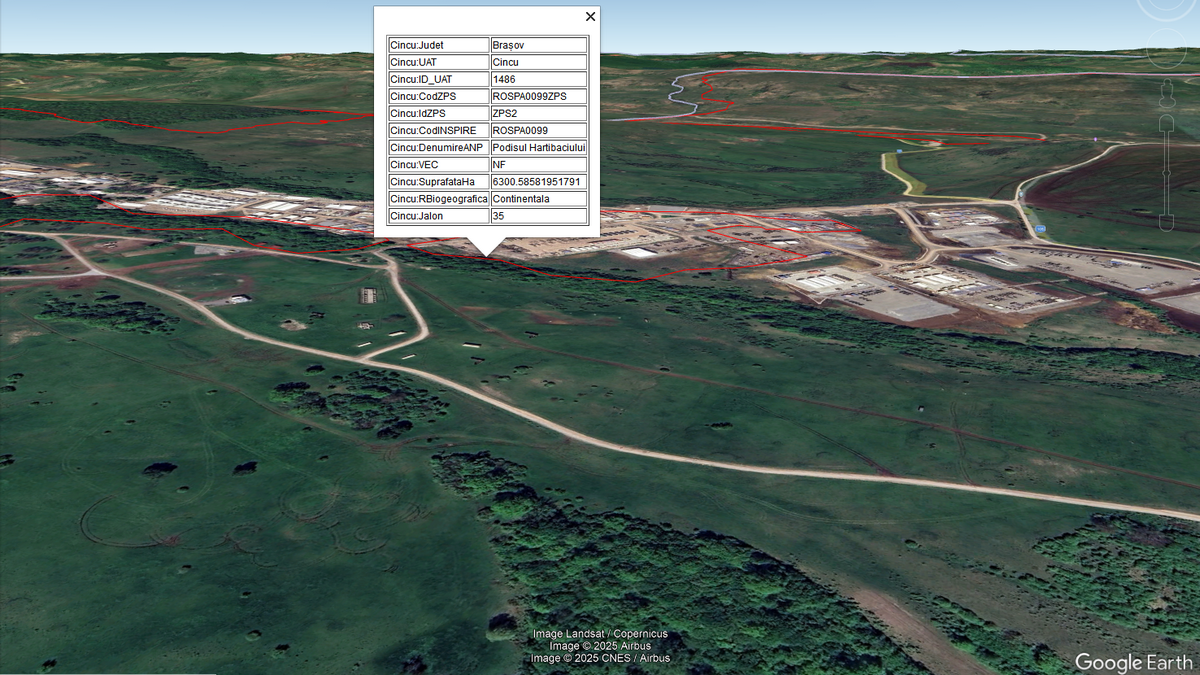Click the Image Landsat / Copernicus attribution
The image size is (1200, 675).
(600, 634)
